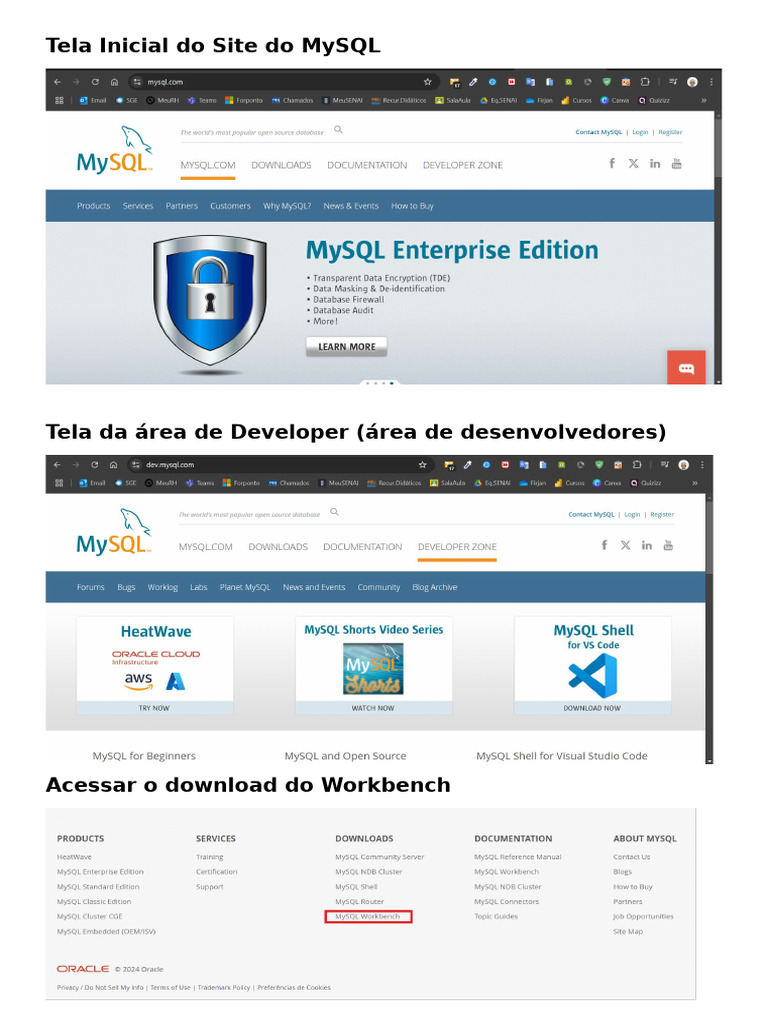Click the MySQL Shorts video thumbnail
The height and width of the screenshot is (1024, 768).
374,669
